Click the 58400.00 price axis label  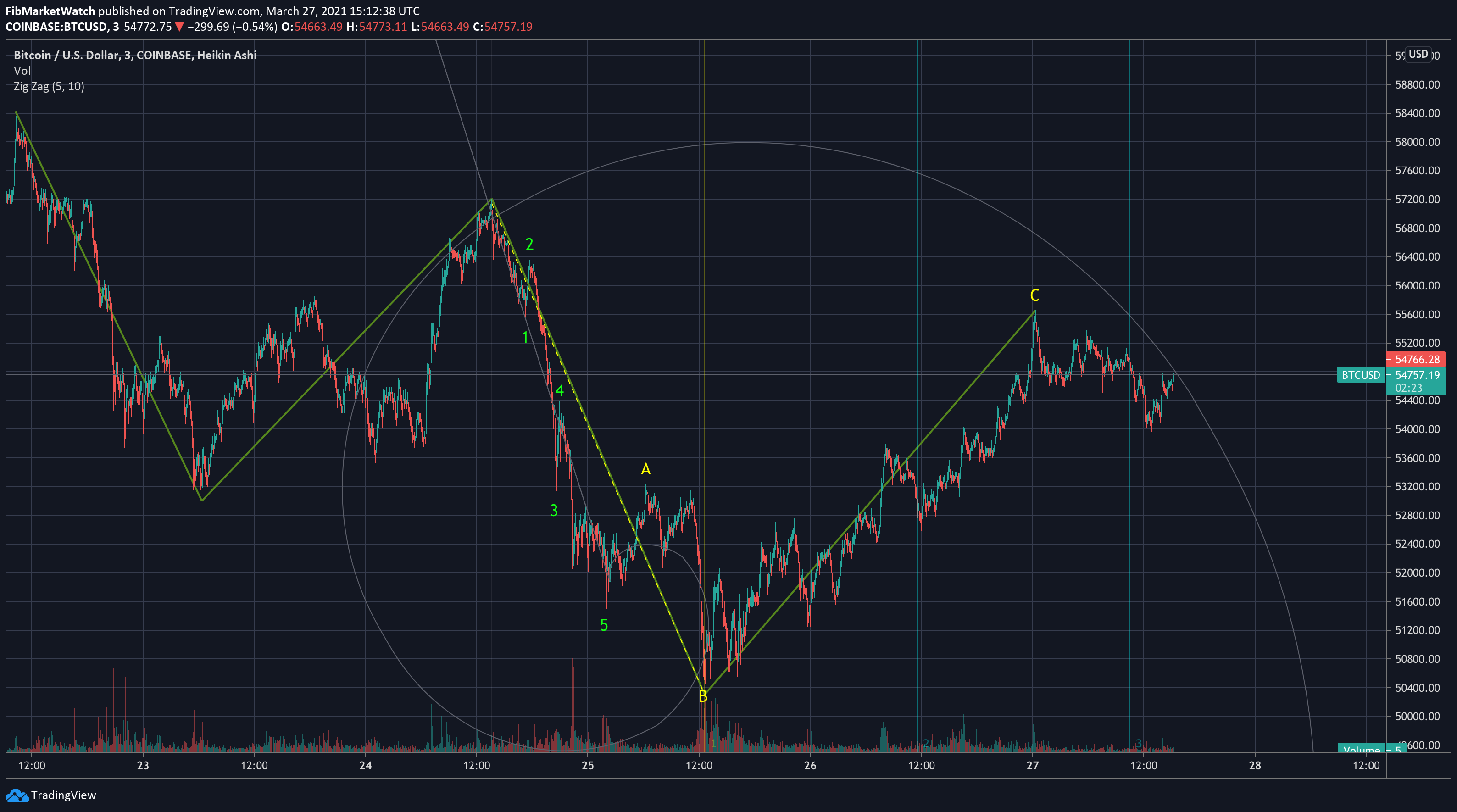click(x=1418, y=113)
